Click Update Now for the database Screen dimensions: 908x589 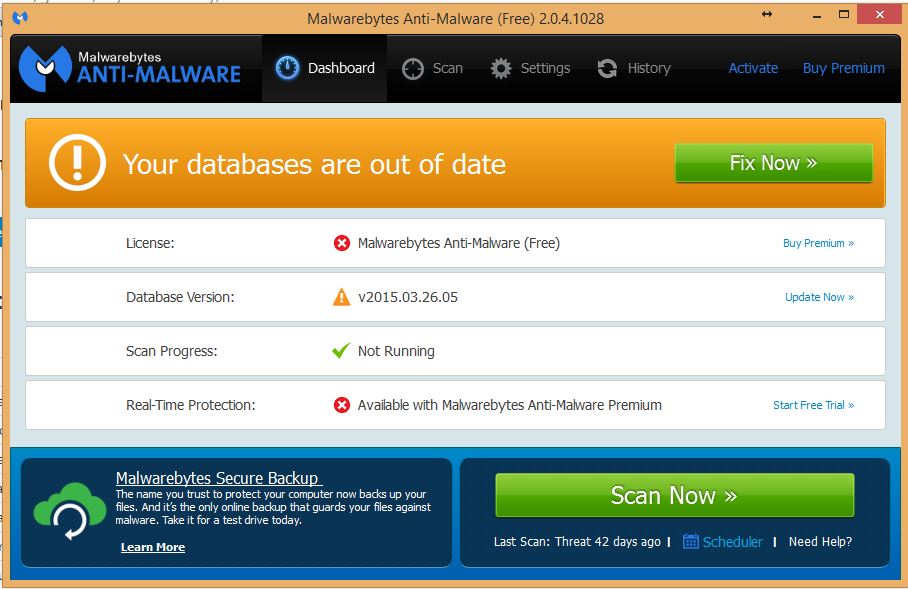point(819,297)
